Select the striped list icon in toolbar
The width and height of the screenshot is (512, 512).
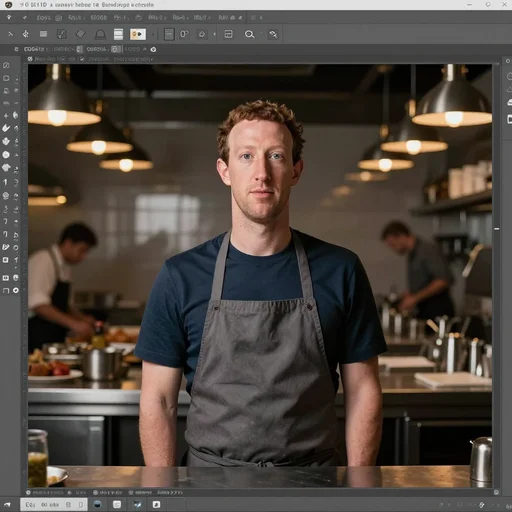coord(118,34)
